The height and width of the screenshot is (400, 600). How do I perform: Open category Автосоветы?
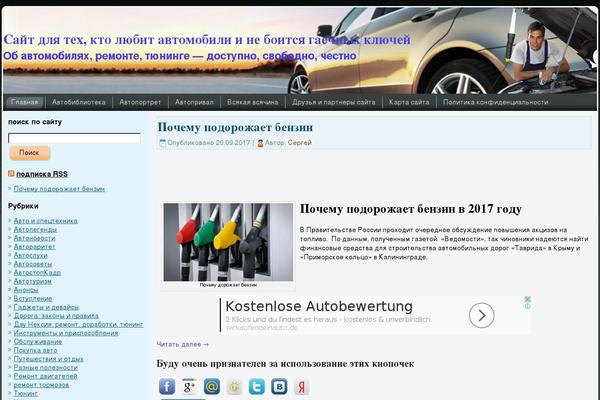tap(33, 264)
